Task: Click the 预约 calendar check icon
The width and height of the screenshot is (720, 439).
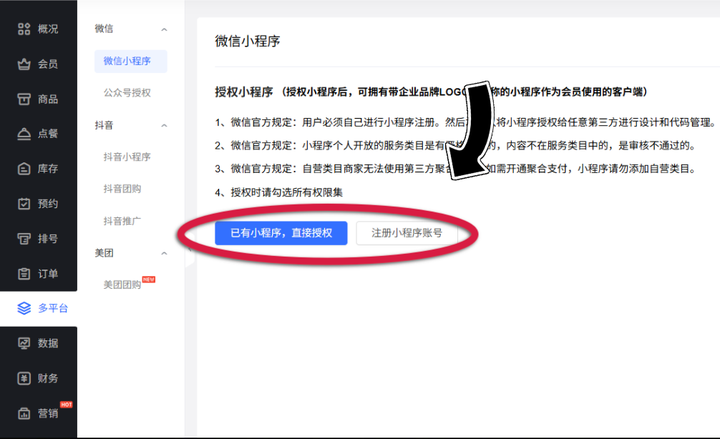Action: point(24,203)
